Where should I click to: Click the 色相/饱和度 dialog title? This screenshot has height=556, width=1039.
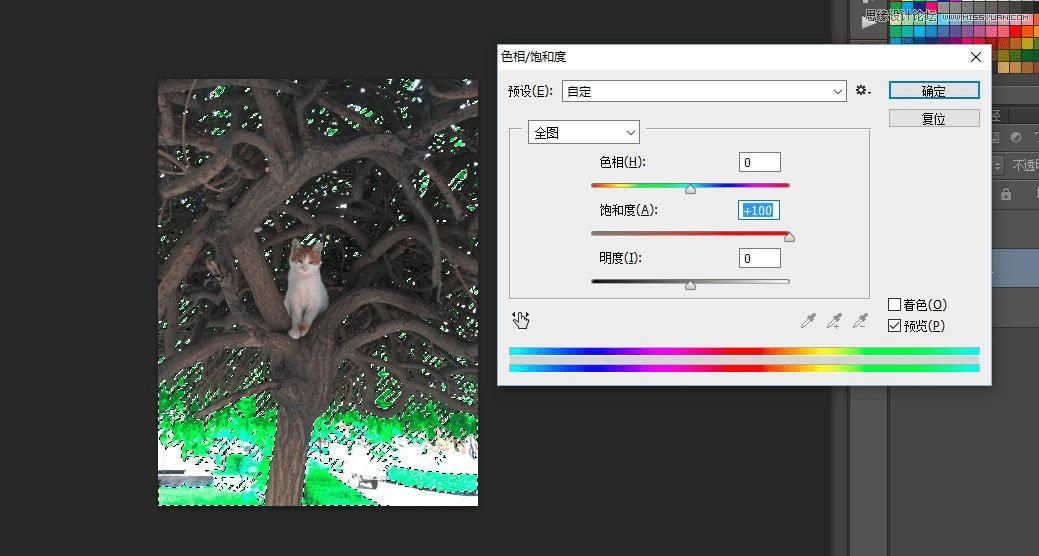tap(533, 57)
